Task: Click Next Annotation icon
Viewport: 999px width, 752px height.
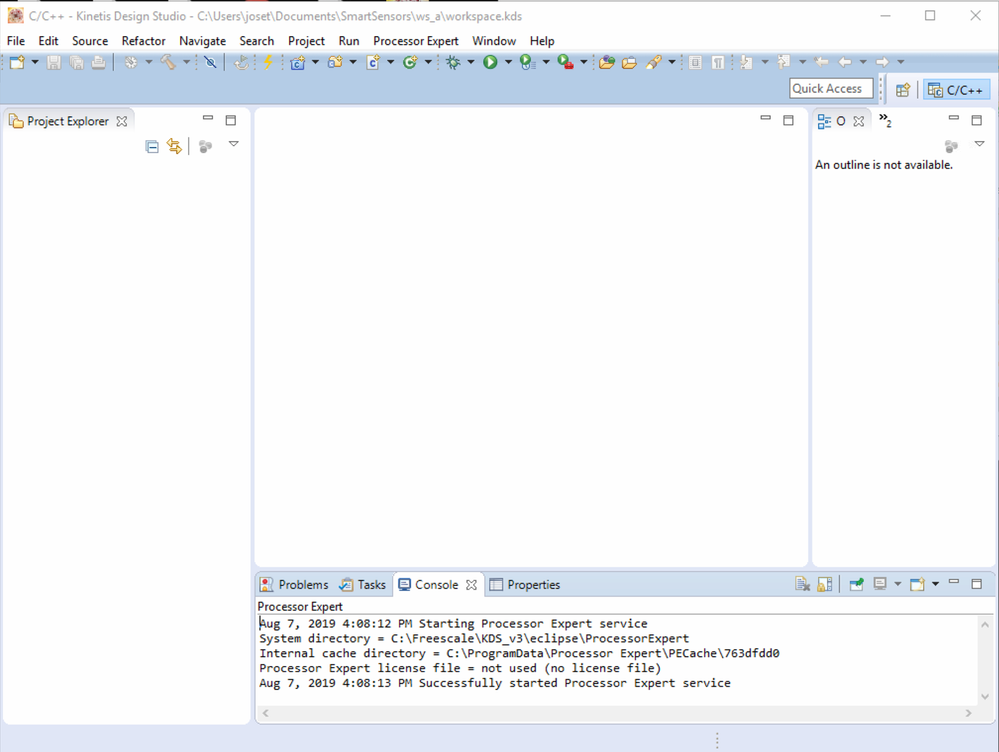Action: pyautogui.click(x=746, y=62)
